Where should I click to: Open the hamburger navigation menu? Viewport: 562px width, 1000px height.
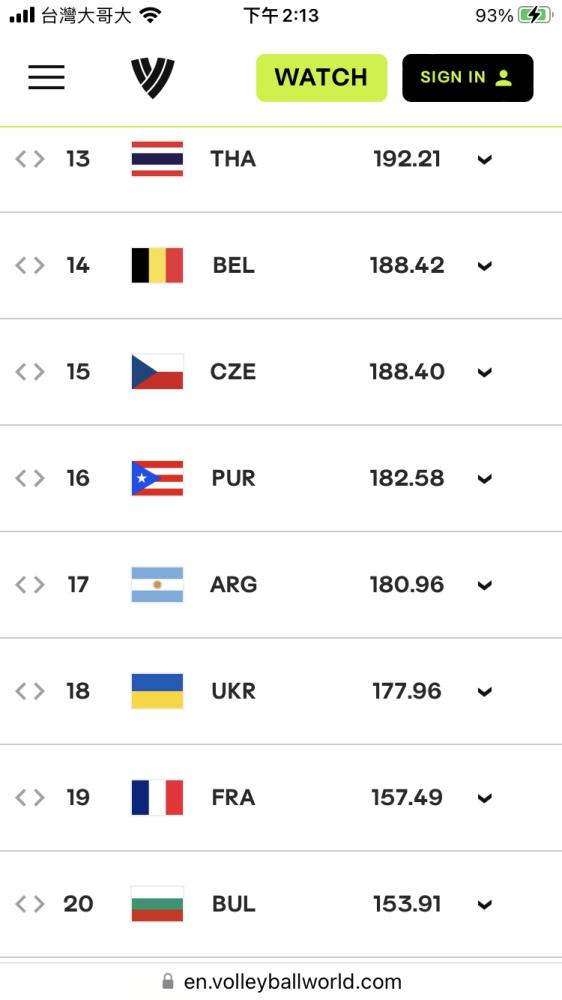tap(46, 77)
